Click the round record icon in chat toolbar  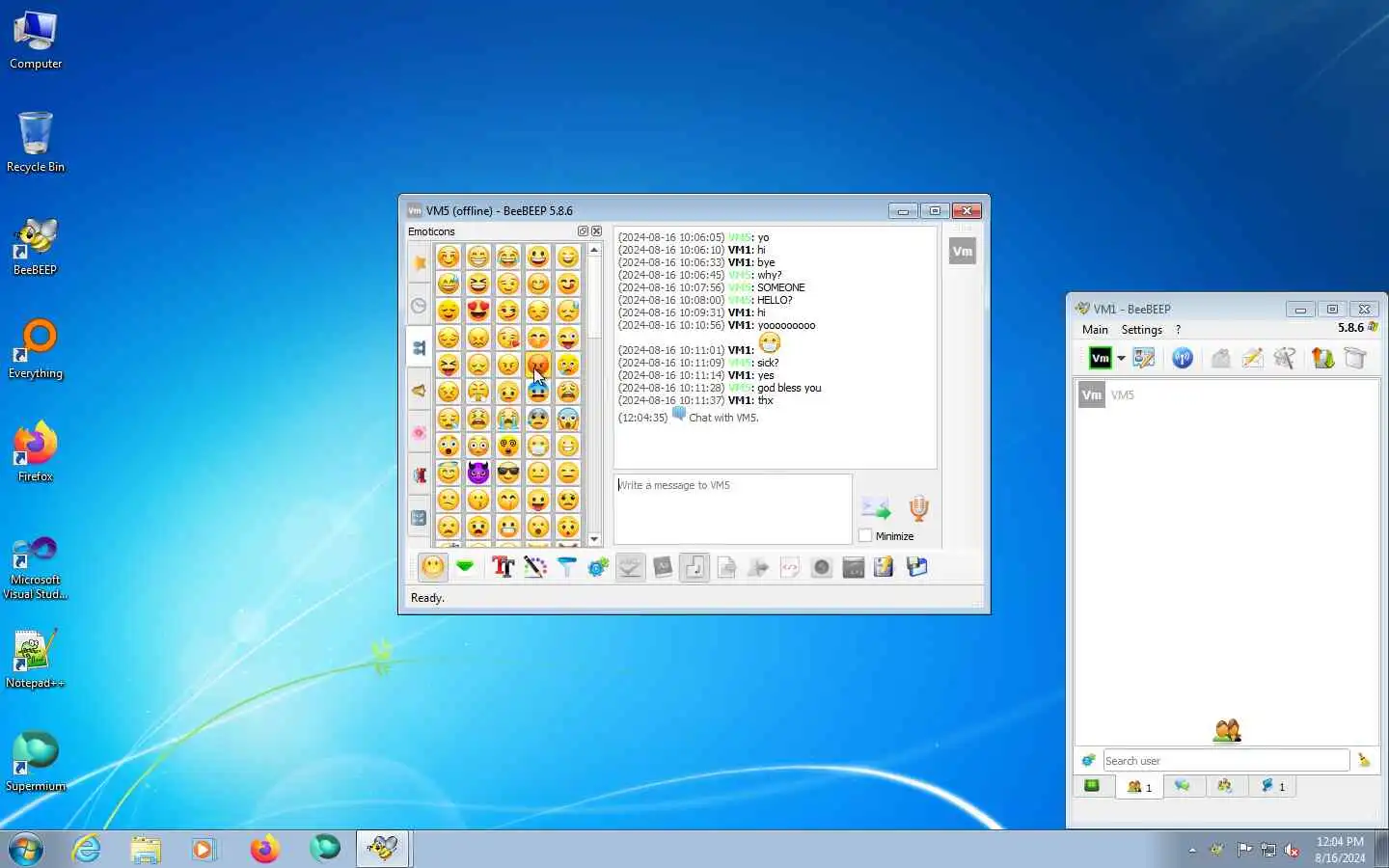(822, 567)
